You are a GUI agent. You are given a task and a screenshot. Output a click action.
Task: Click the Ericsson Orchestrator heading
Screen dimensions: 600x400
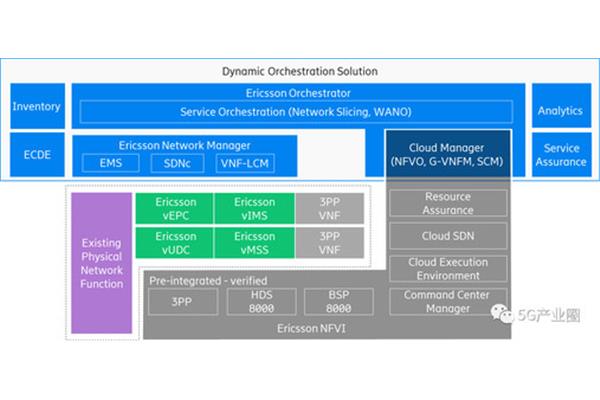click(298, 93)
